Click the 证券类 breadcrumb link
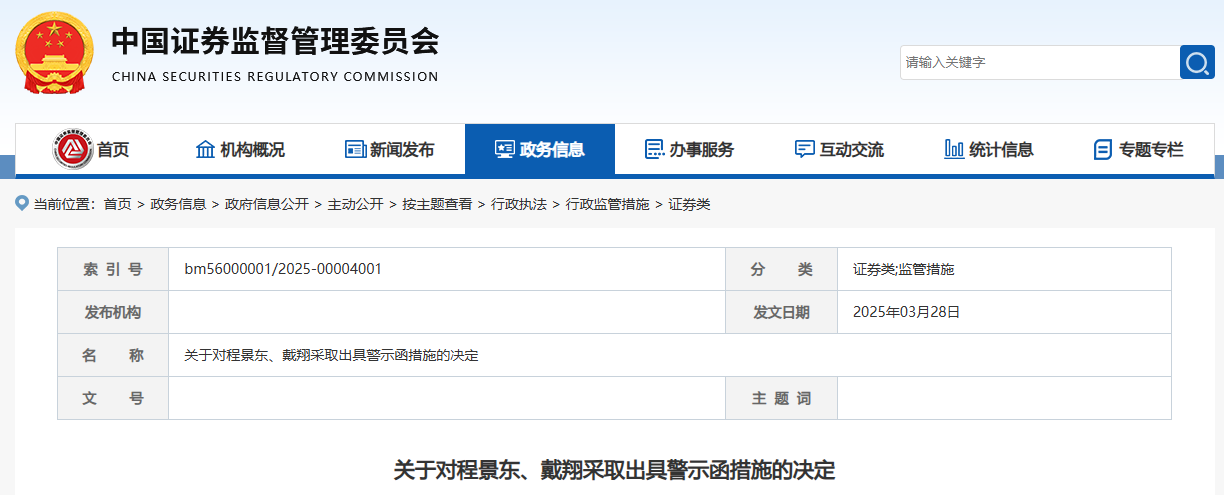This screenshot has width=1224, height=495. point(689,204)
